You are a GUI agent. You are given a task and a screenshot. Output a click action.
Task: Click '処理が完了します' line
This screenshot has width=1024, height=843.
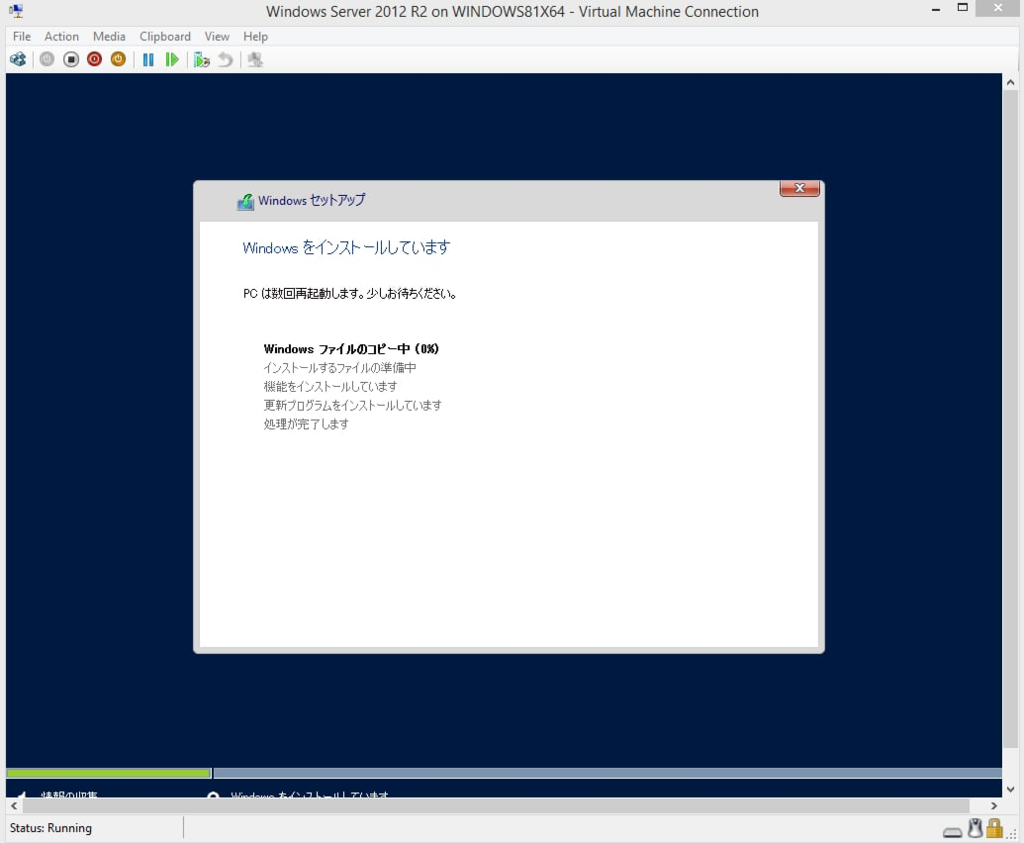(x=306, y=424)
